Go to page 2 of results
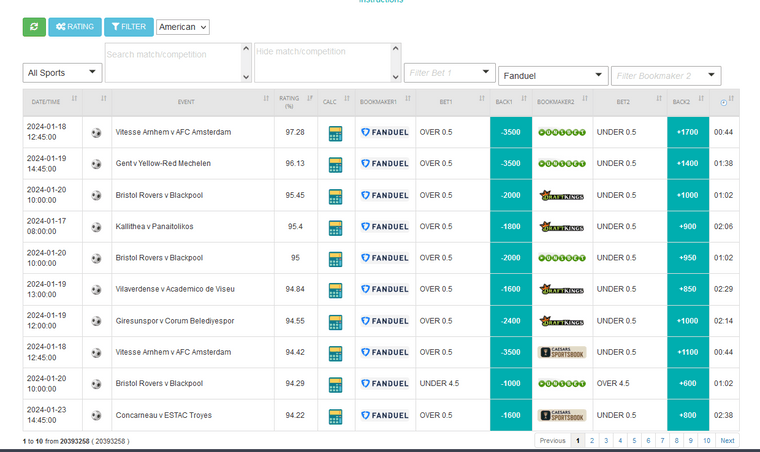The image size is (760, 452). click(592, 440)
